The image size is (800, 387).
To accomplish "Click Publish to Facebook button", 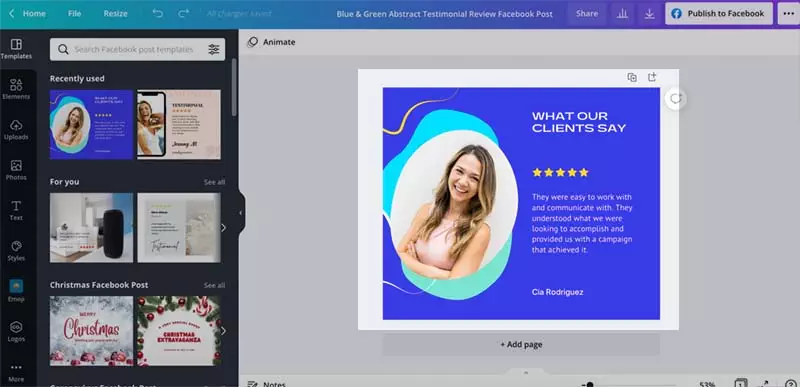I will click(718, 14).
